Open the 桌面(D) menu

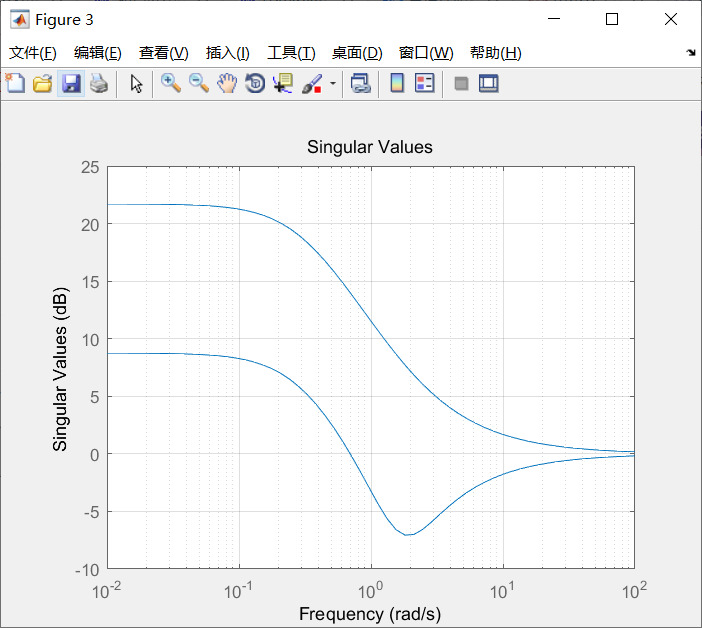click(357, 53)
